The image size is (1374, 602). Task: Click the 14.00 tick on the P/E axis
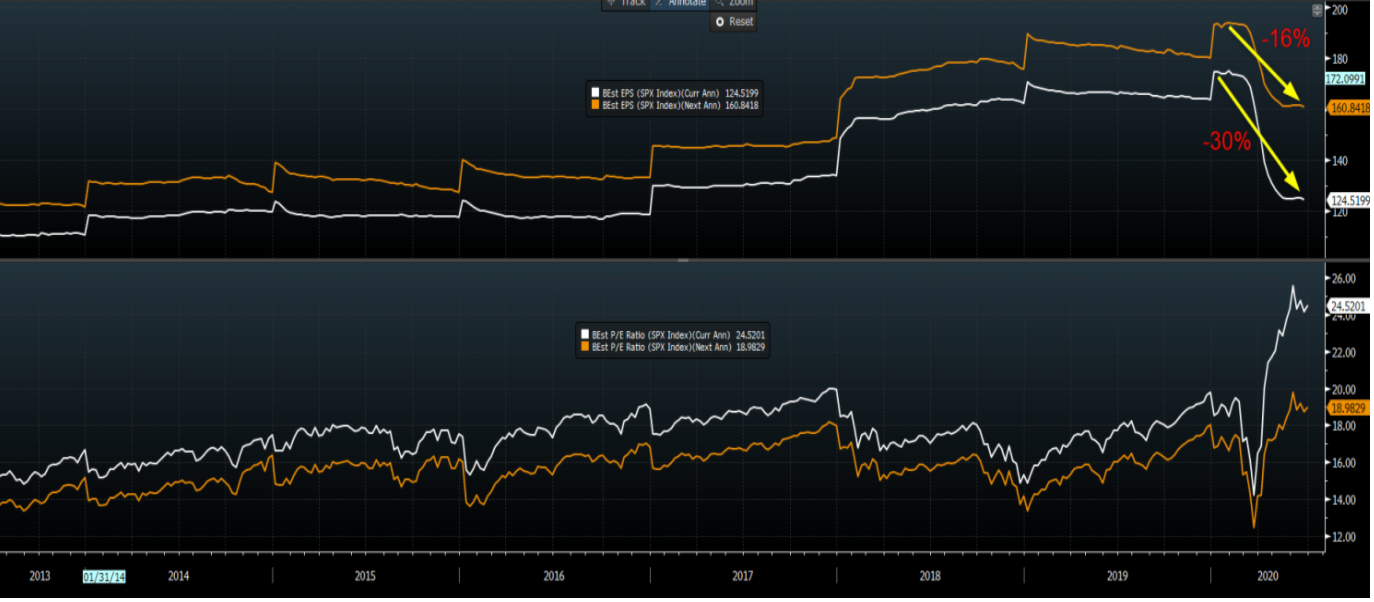point(1342,500)
